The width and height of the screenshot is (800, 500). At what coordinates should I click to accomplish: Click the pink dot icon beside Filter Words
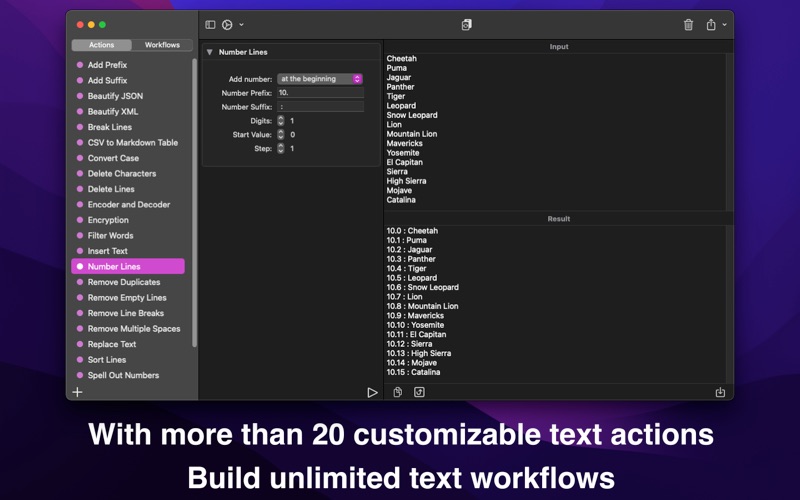click(80, 235)
